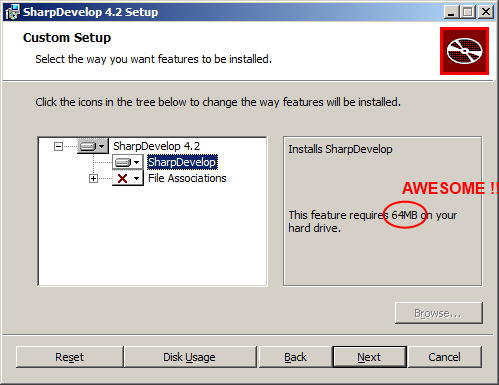Viewport: 499px width, 385px height.
Task: Click the greyed-out Browse button
Action: (439, 313)
